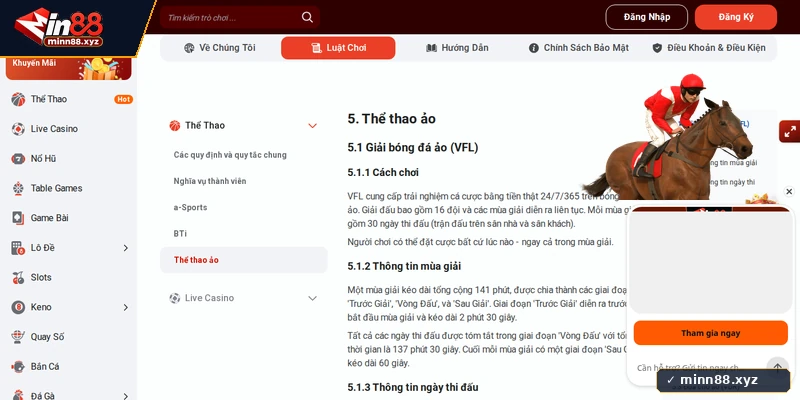Screen dimensions: 800x400
Task: Click the Đăng Ký register button
Action: tap(736, 17)
